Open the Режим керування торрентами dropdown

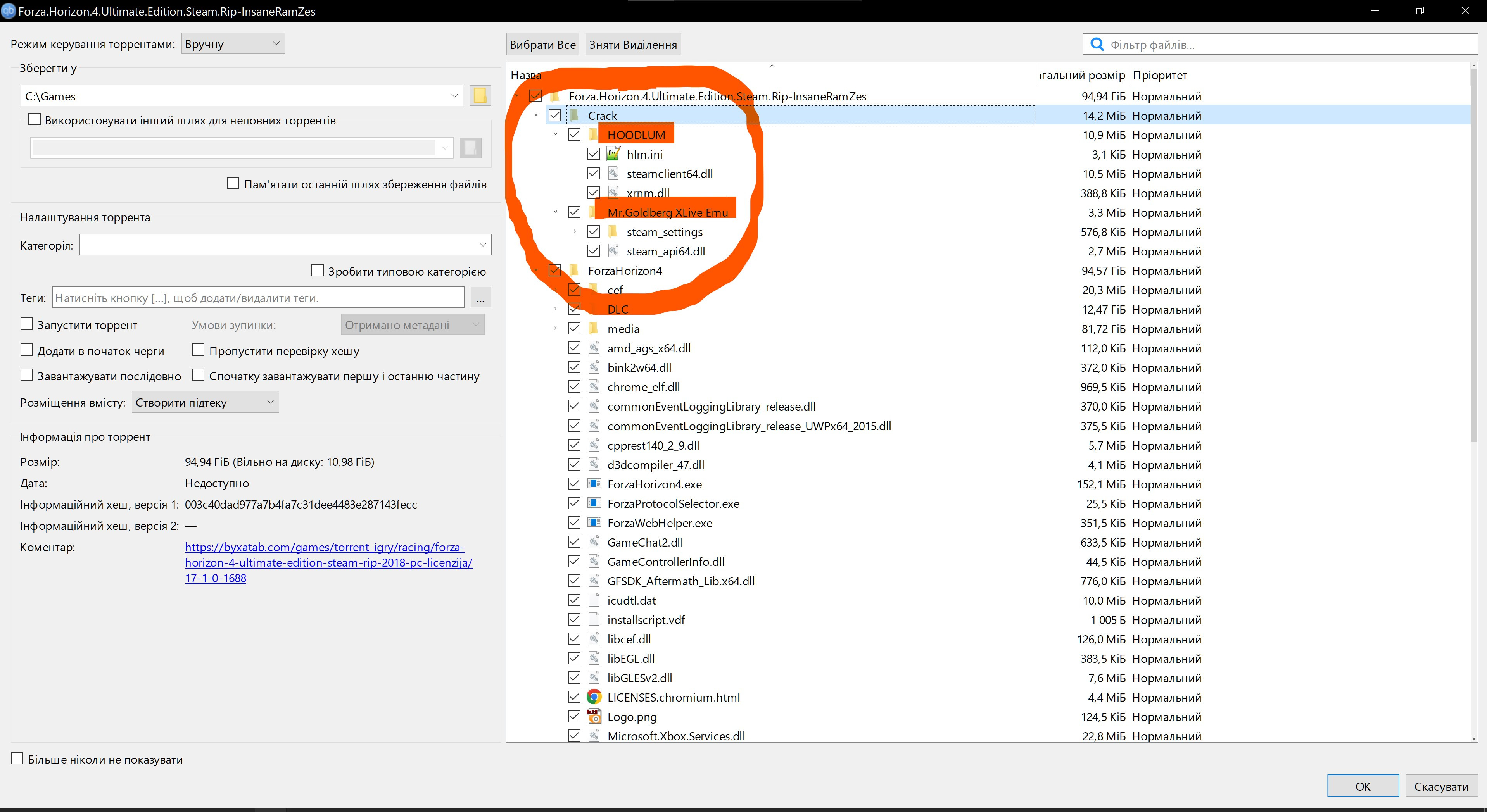coord(233,44)
